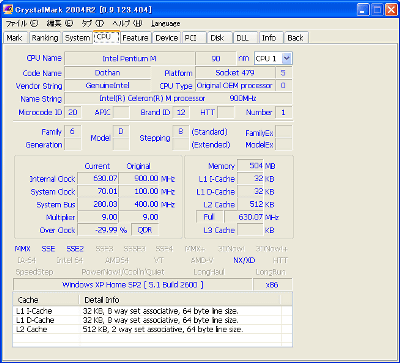Click the Detail Info column header
400x363 pixels.
[180, 300]
